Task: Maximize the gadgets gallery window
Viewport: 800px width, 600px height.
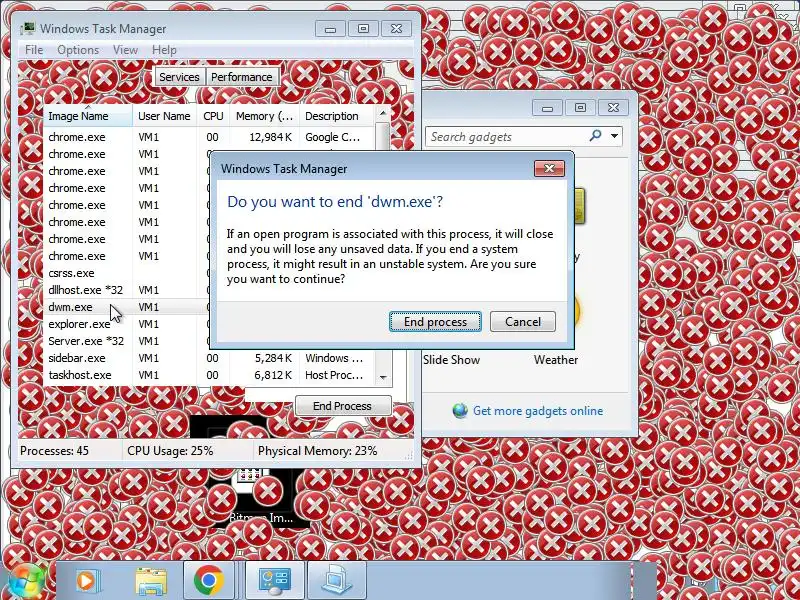Action: [x=580, y=108]
